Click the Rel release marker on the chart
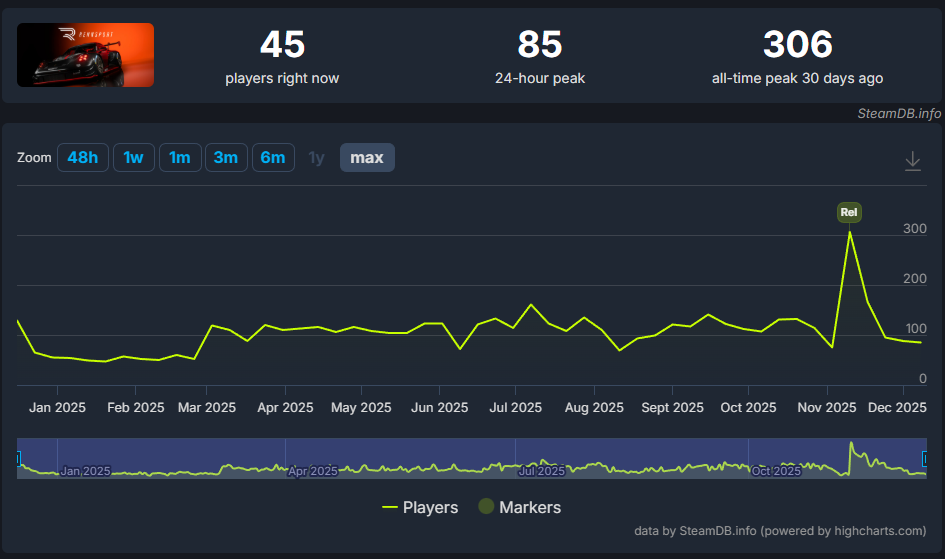The width and height of the screenshot is (945, 559). pos(849,212)
